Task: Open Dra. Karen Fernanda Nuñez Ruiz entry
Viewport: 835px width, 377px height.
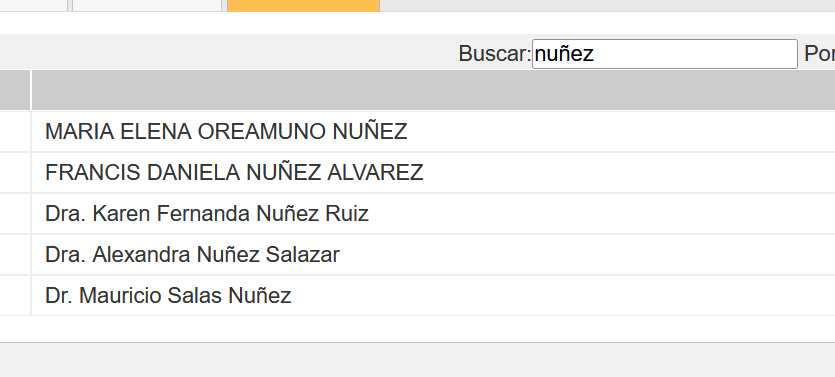Action: click(x=433, y=214)
